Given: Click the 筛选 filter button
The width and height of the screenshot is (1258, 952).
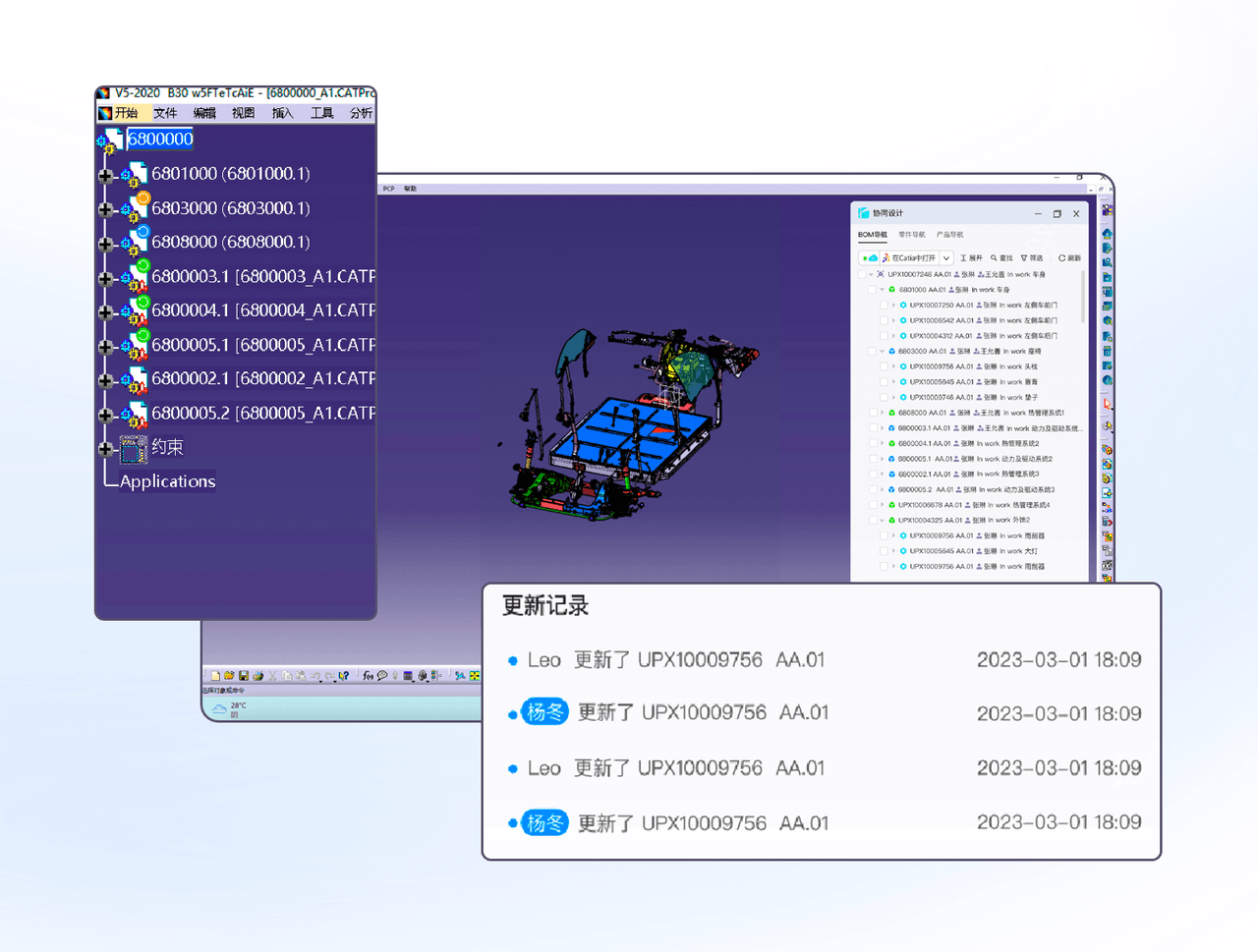Looking at the screenshot, I should tap(1032, 258).
